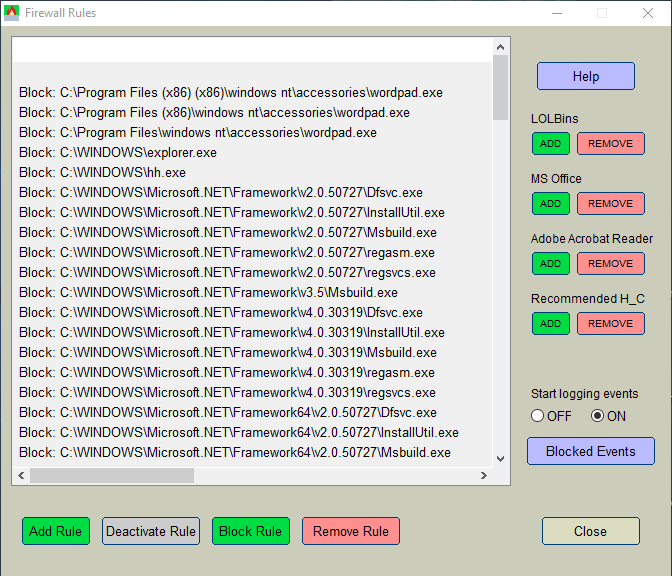Click the Firewall Rules app icon in title bar
The width and height of the screenshot is (672, 576).
tap(12, 13)
